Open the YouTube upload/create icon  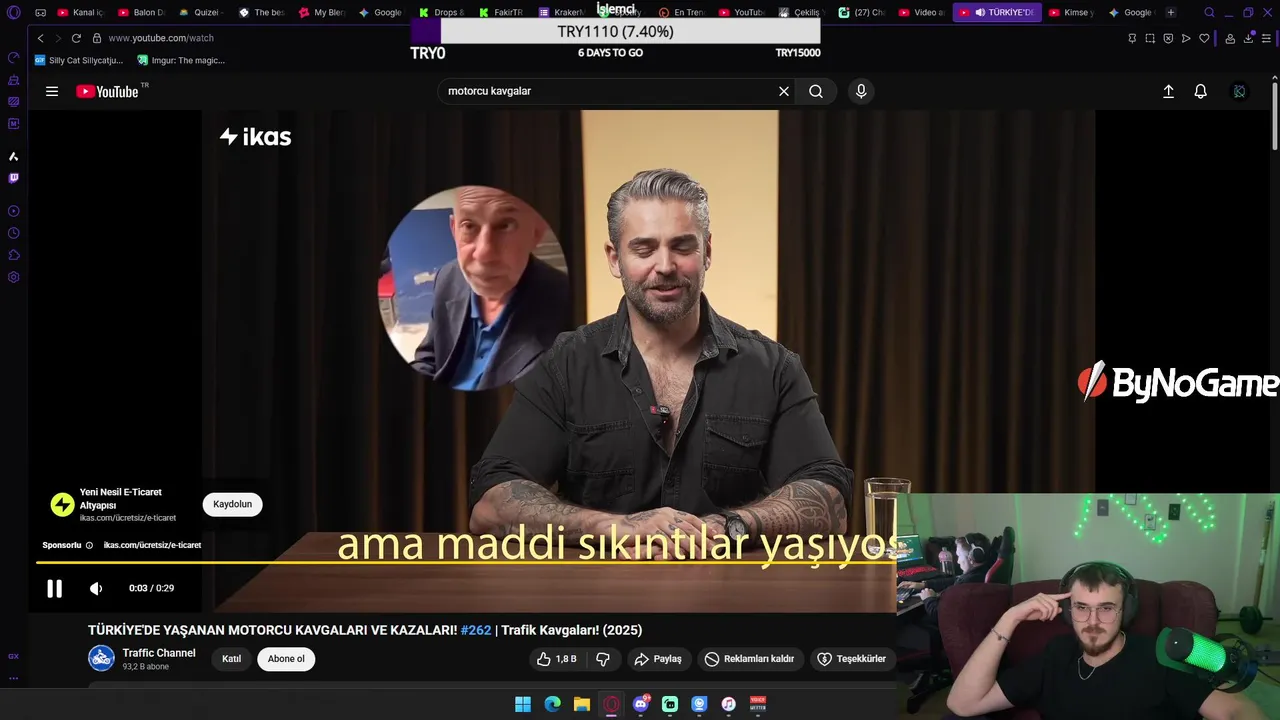point(1168,91)
